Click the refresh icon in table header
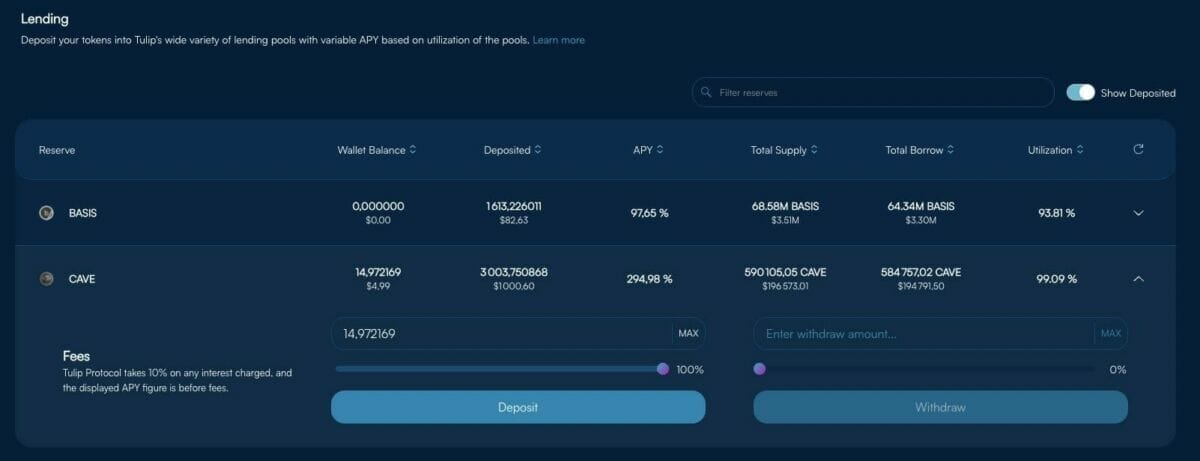 tap(1138, 150)
